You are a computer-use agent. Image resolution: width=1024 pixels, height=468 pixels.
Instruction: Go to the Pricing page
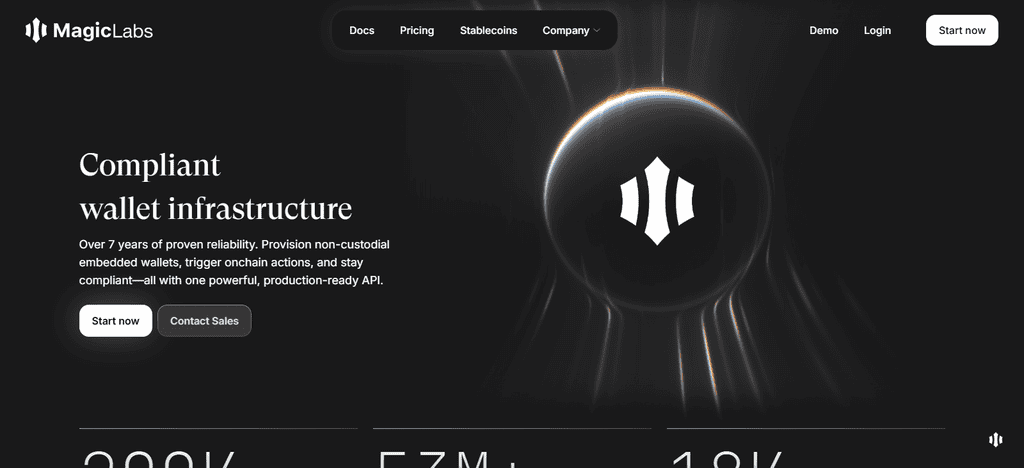pyautogui.click(x=417, y=31)
